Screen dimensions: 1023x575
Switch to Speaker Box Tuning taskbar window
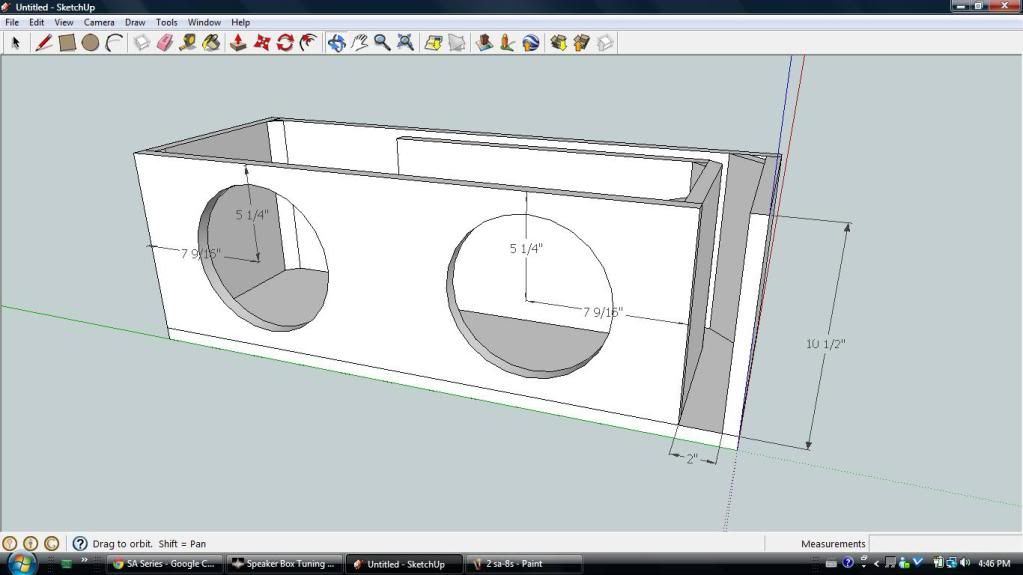[284, 564]
